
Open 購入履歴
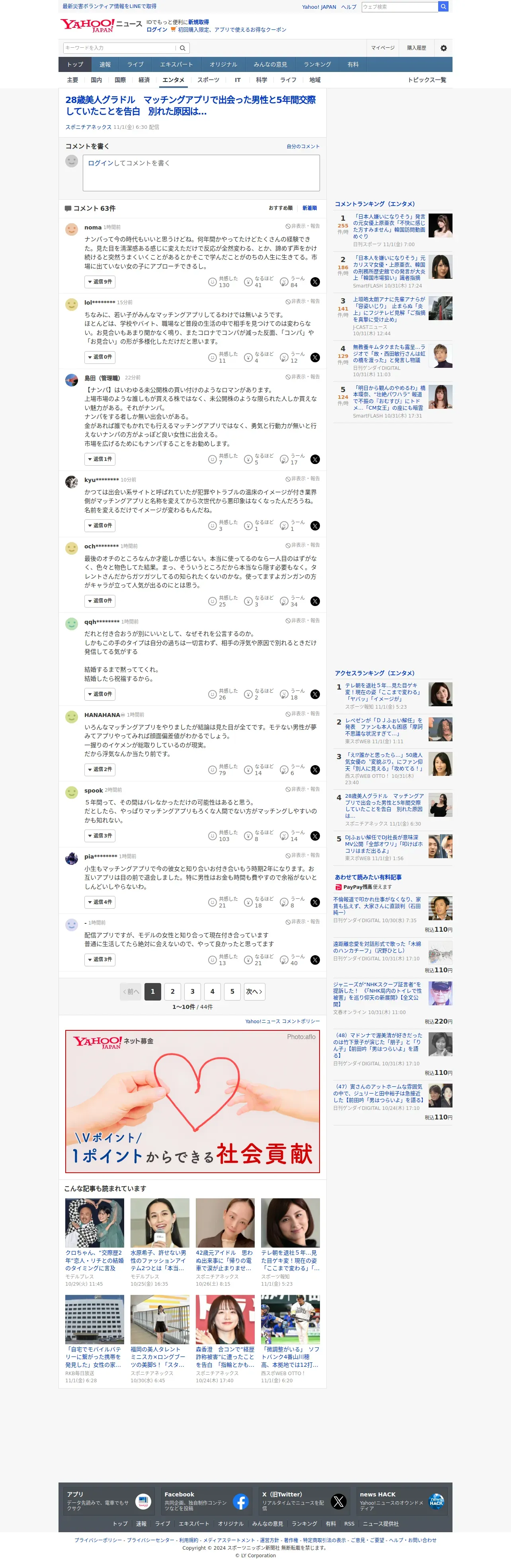pos(417,48)
